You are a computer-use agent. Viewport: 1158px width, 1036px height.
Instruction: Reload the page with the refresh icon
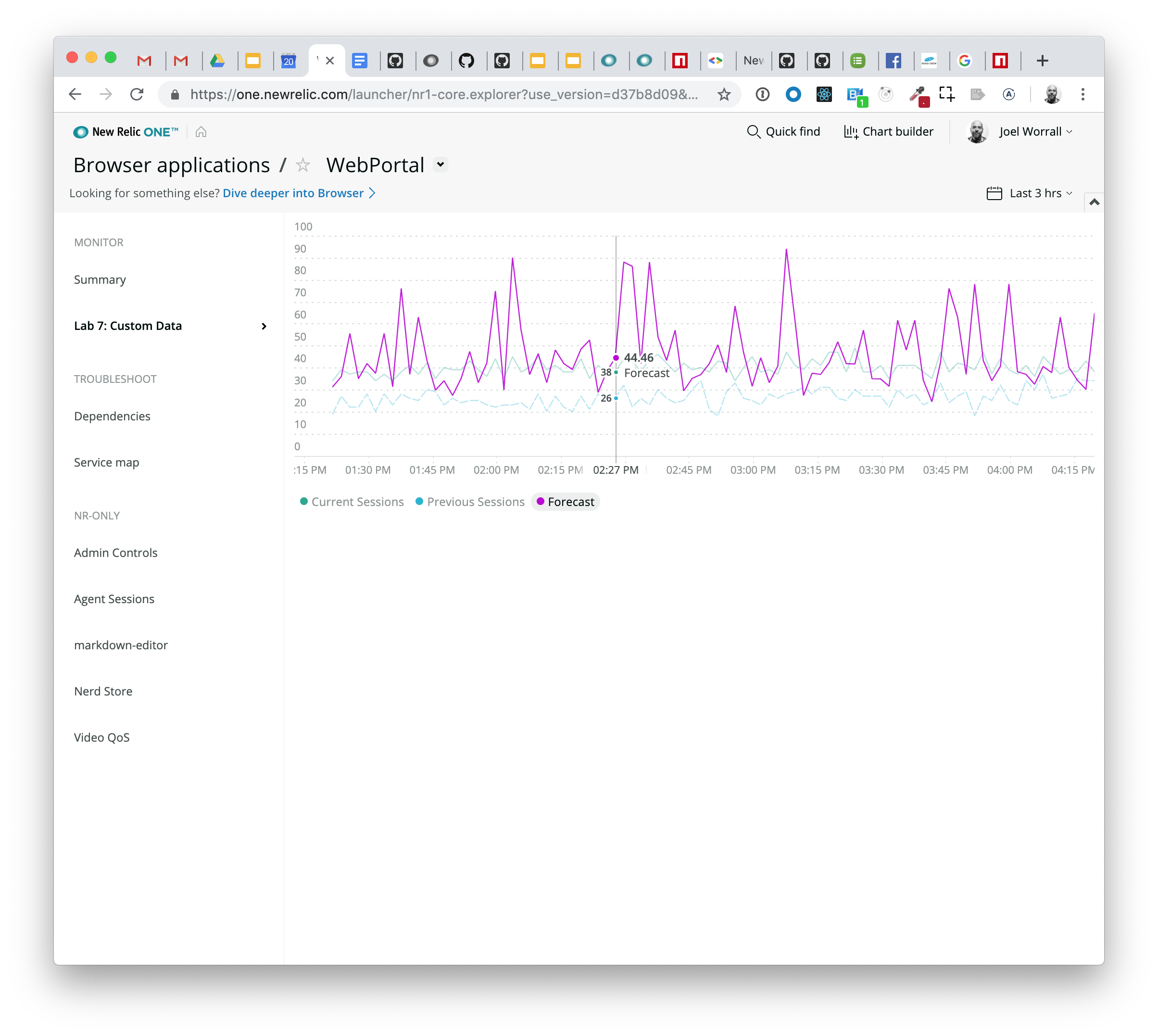[137, 94]
